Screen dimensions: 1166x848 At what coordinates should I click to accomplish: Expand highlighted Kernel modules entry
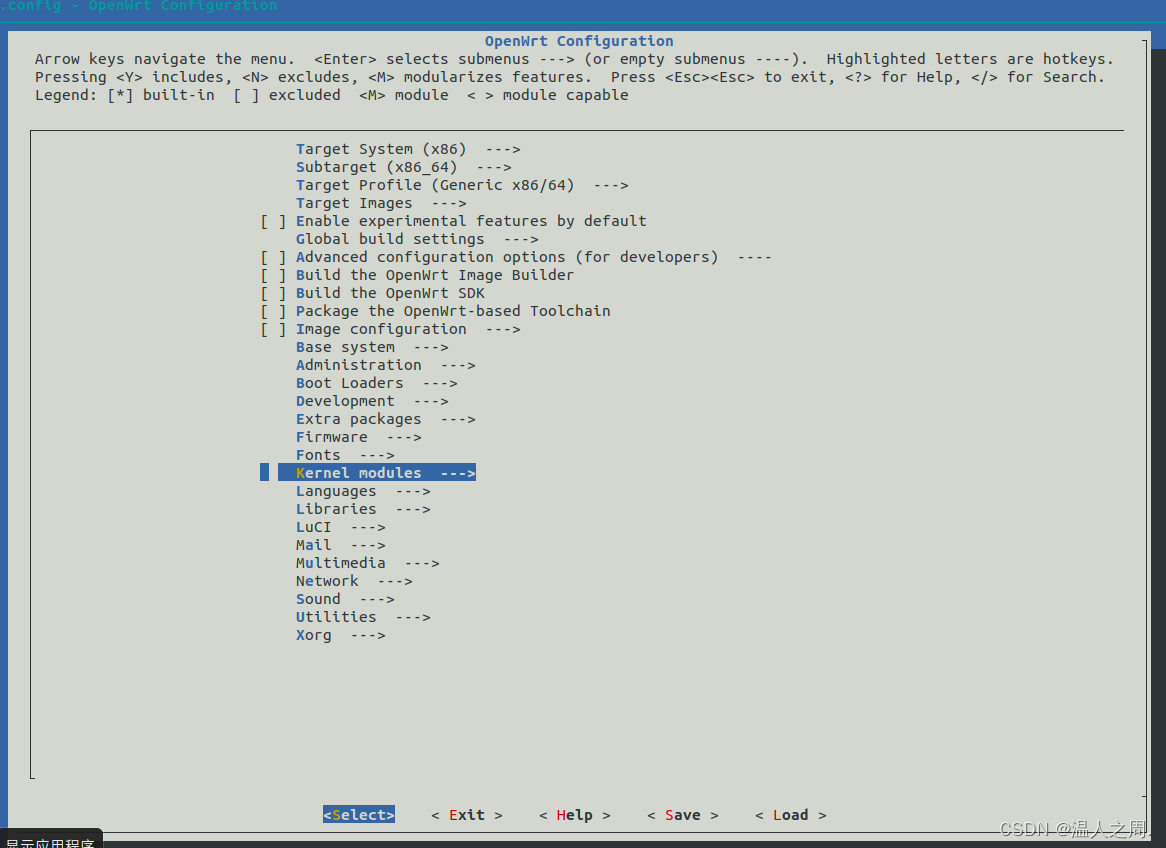(x=377, y=473)
